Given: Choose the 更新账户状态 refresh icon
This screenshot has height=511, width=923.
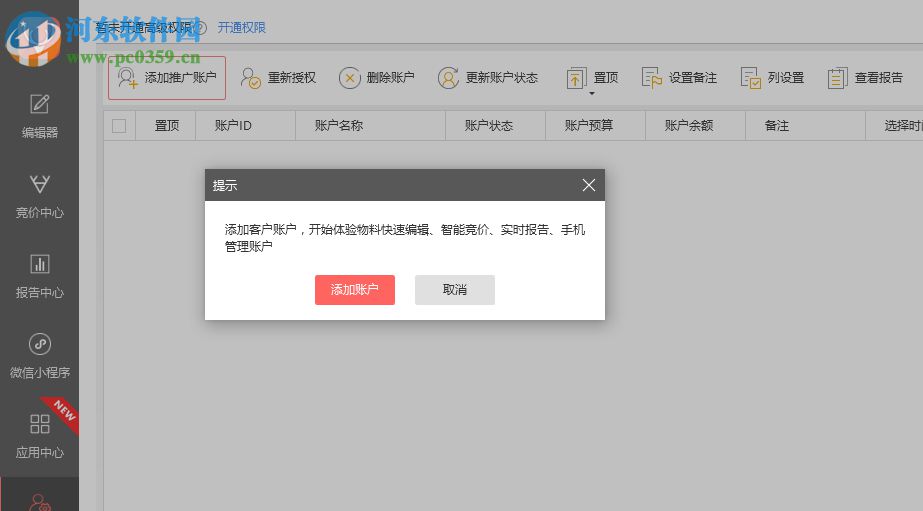Looking at the screenshot, I should [449, 78].
